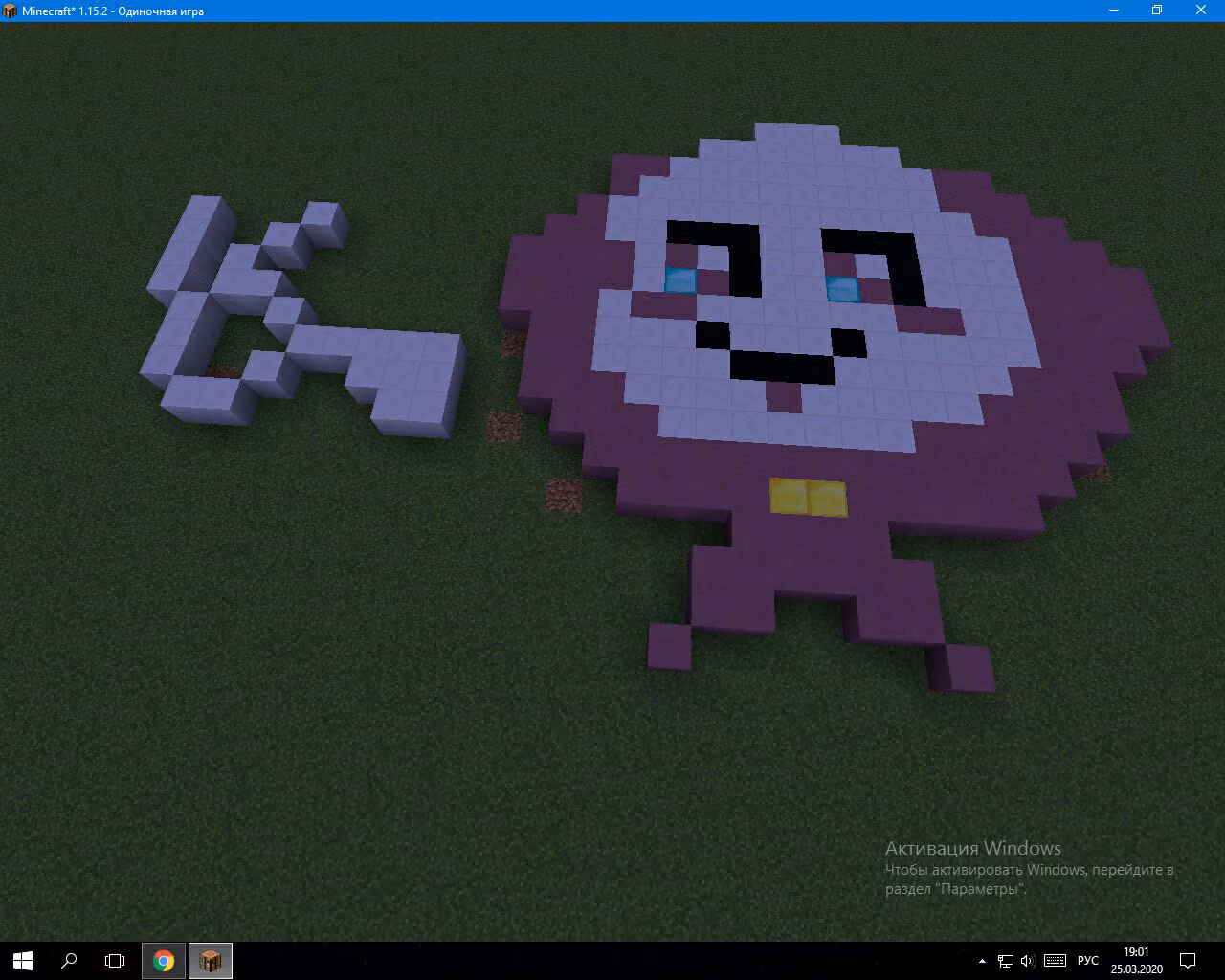Open the Action Center notifications
Viewport: 1225px width, 980px height.
point(1188,961)
